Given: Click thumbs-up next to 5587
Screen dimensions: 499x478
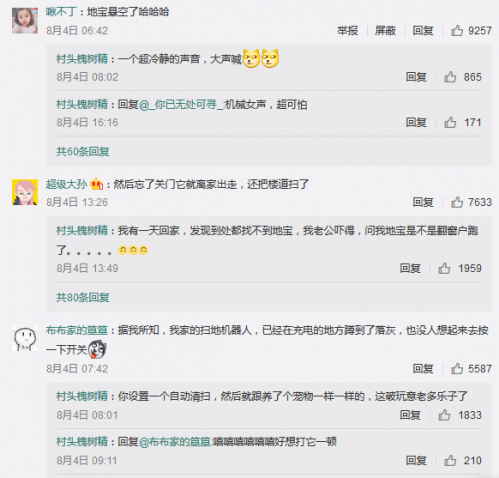Looking at the screenshot, I should coord(457,369).
